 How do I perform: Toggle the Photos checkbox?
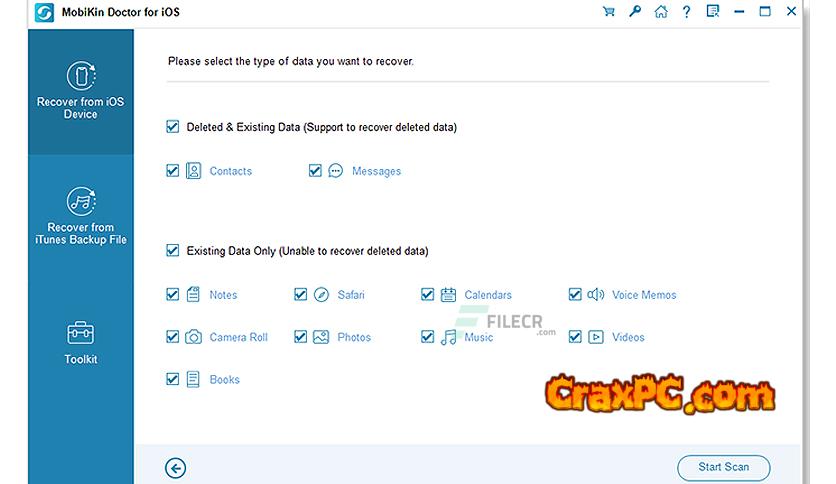click(300, 337)
